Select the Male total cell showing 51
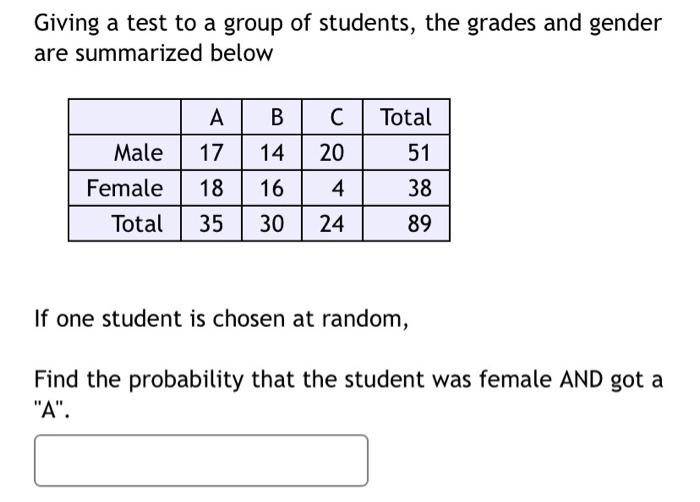700x502 pixels. click(406, 152)
